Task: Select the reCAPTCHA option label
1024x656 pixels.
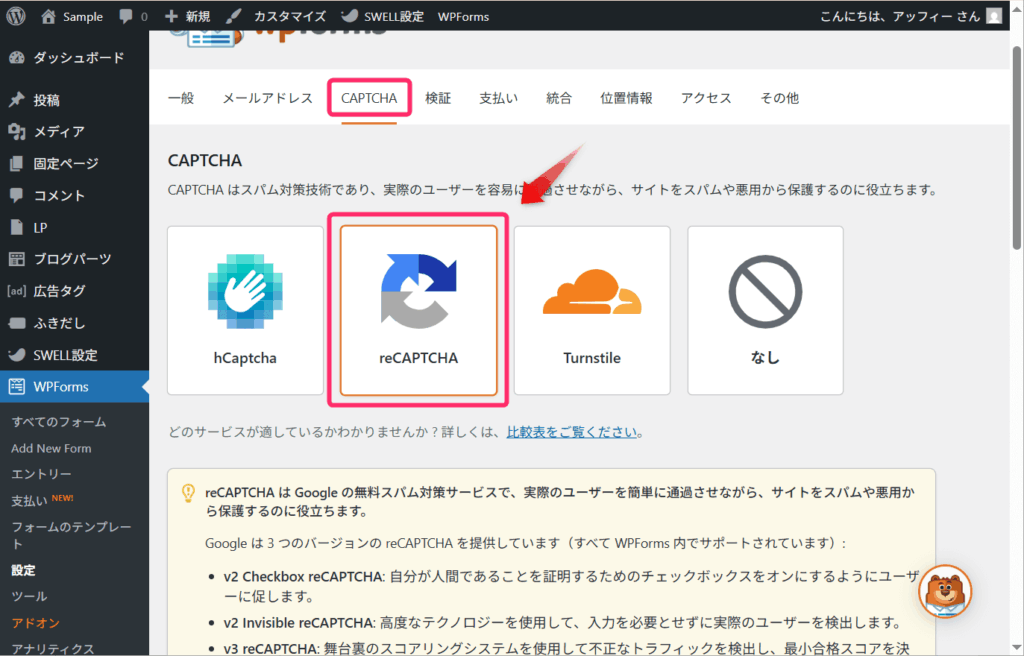Action: [x=419, y=358]
